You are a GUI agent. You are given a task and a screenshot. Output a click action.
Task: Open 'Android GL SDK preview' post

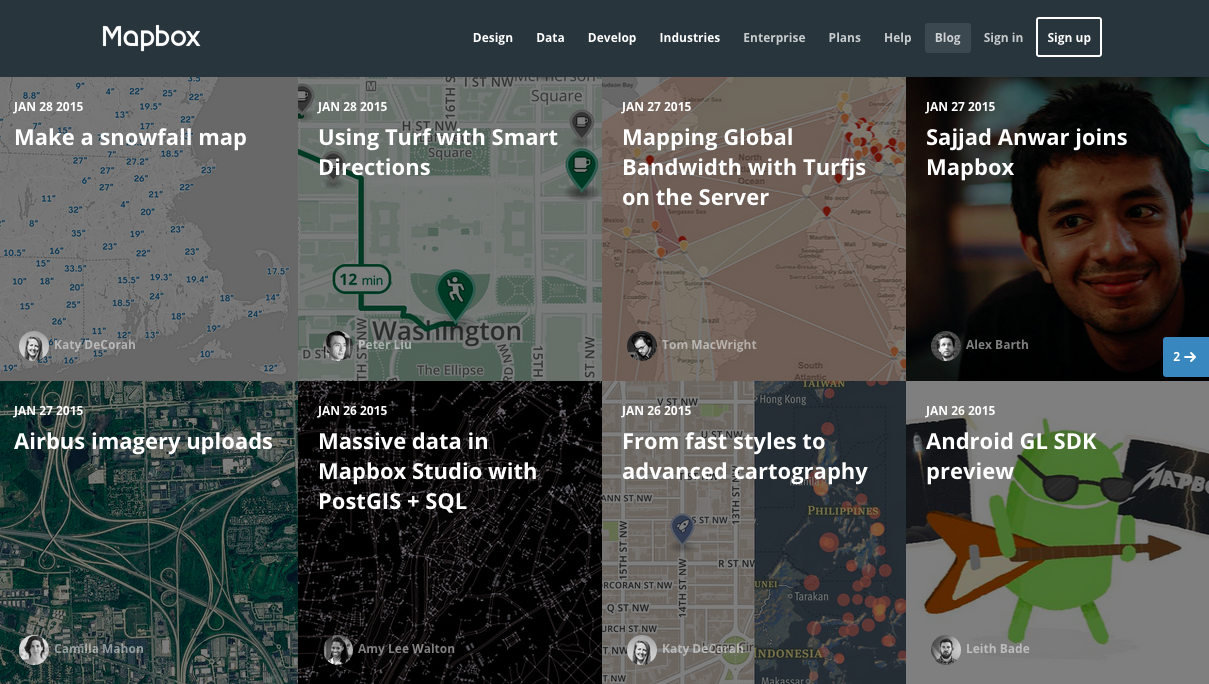click(1012, 456)
